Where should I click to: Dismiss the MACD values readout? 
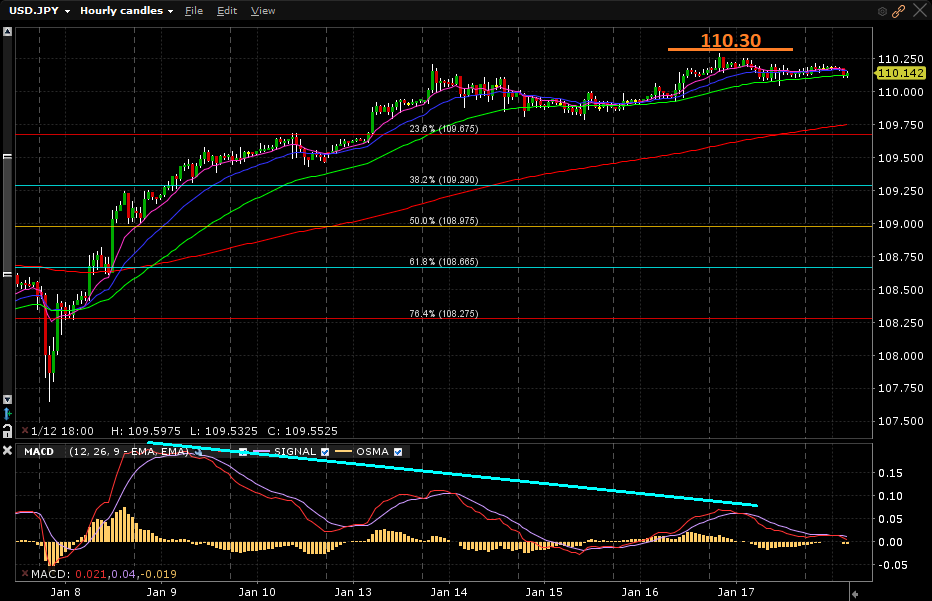coord(25,574)
